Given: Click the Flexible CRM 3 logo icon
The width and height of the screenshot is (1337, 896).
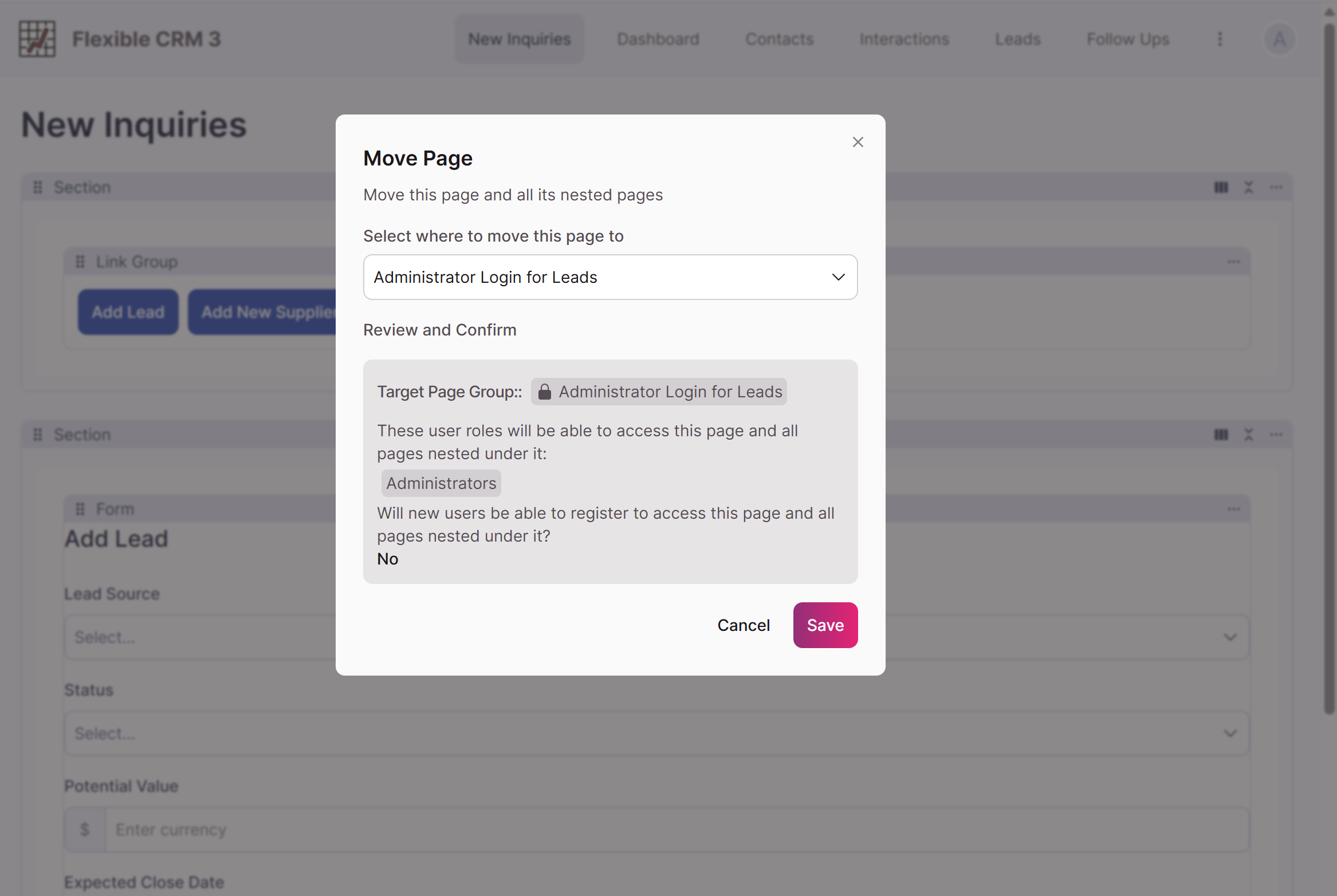Looking at the screenshot, I should tap(37, 39).
